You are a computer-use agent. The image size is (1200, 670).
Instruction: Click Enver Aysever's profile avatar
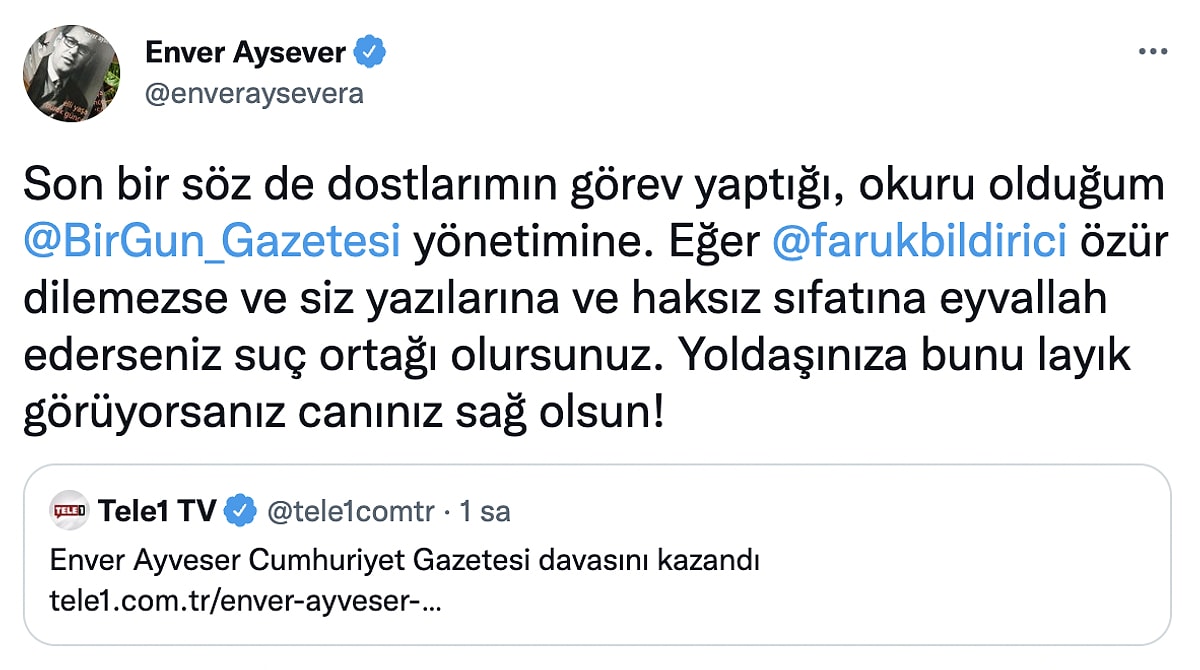tap(71, 73)
